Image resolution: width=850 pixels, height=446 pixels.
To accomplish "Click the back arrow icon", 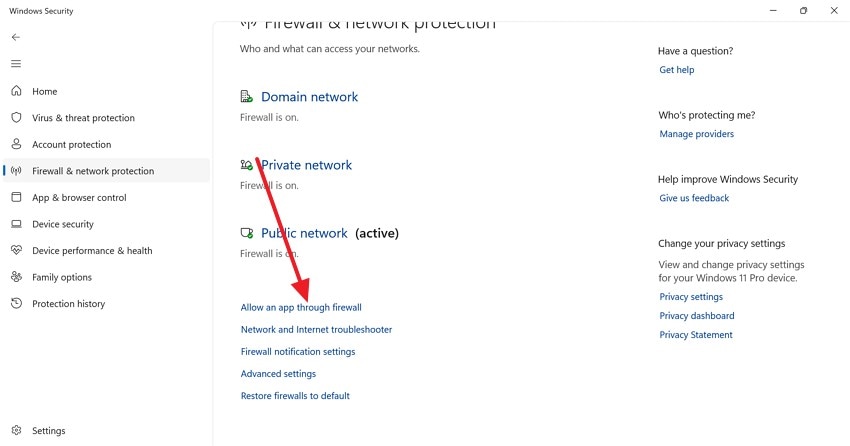I will coord(15,37).
